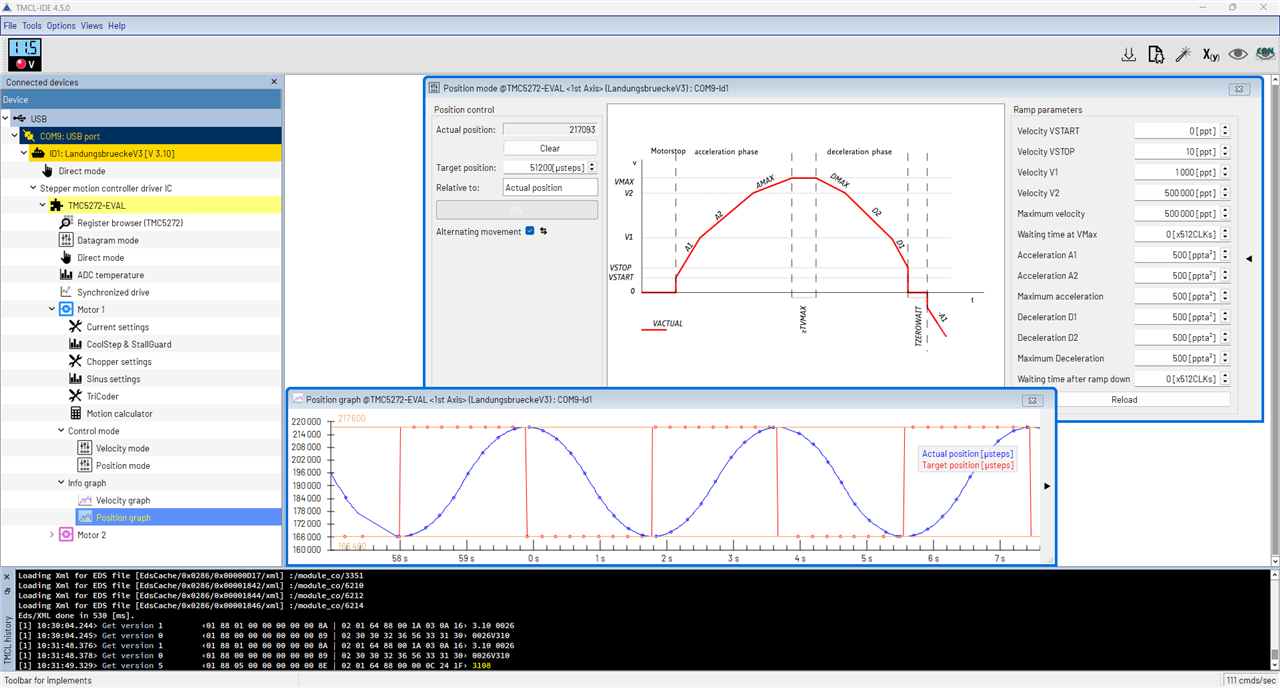Click the Maximum velocity value field

1177,213
